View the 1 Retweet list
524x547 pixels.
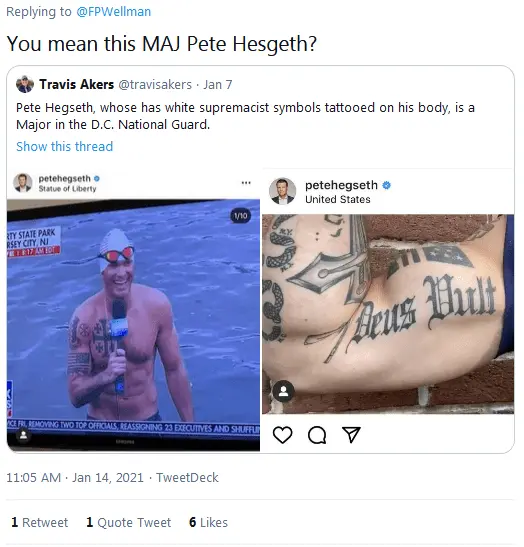coord(39,522)
